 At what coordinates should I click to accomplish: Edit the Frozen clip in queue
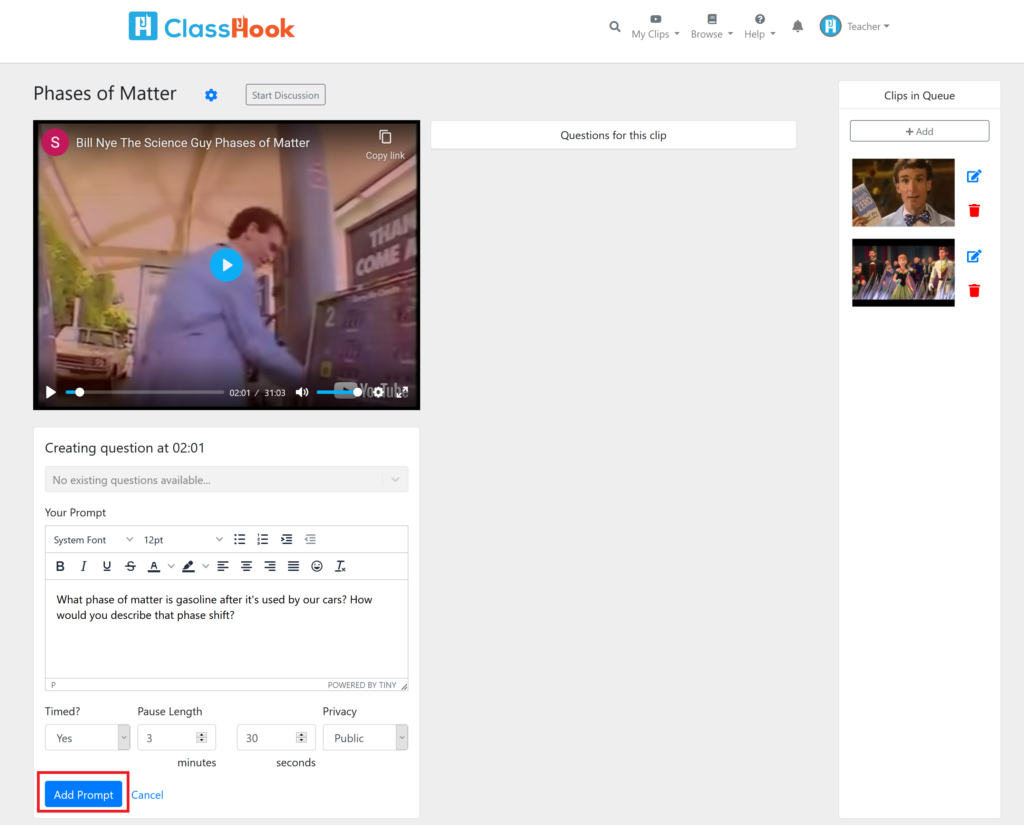974,256
